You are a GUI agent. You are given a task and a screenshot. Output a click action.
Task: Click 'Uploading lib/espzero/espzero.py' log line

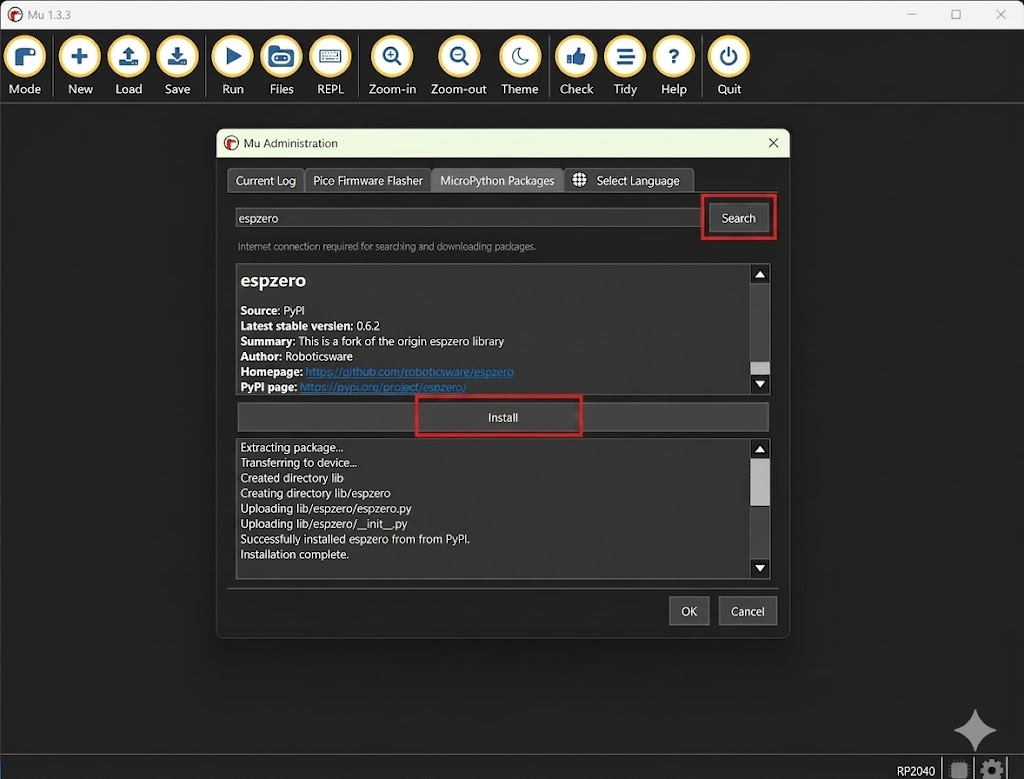(x=326, y=509)
